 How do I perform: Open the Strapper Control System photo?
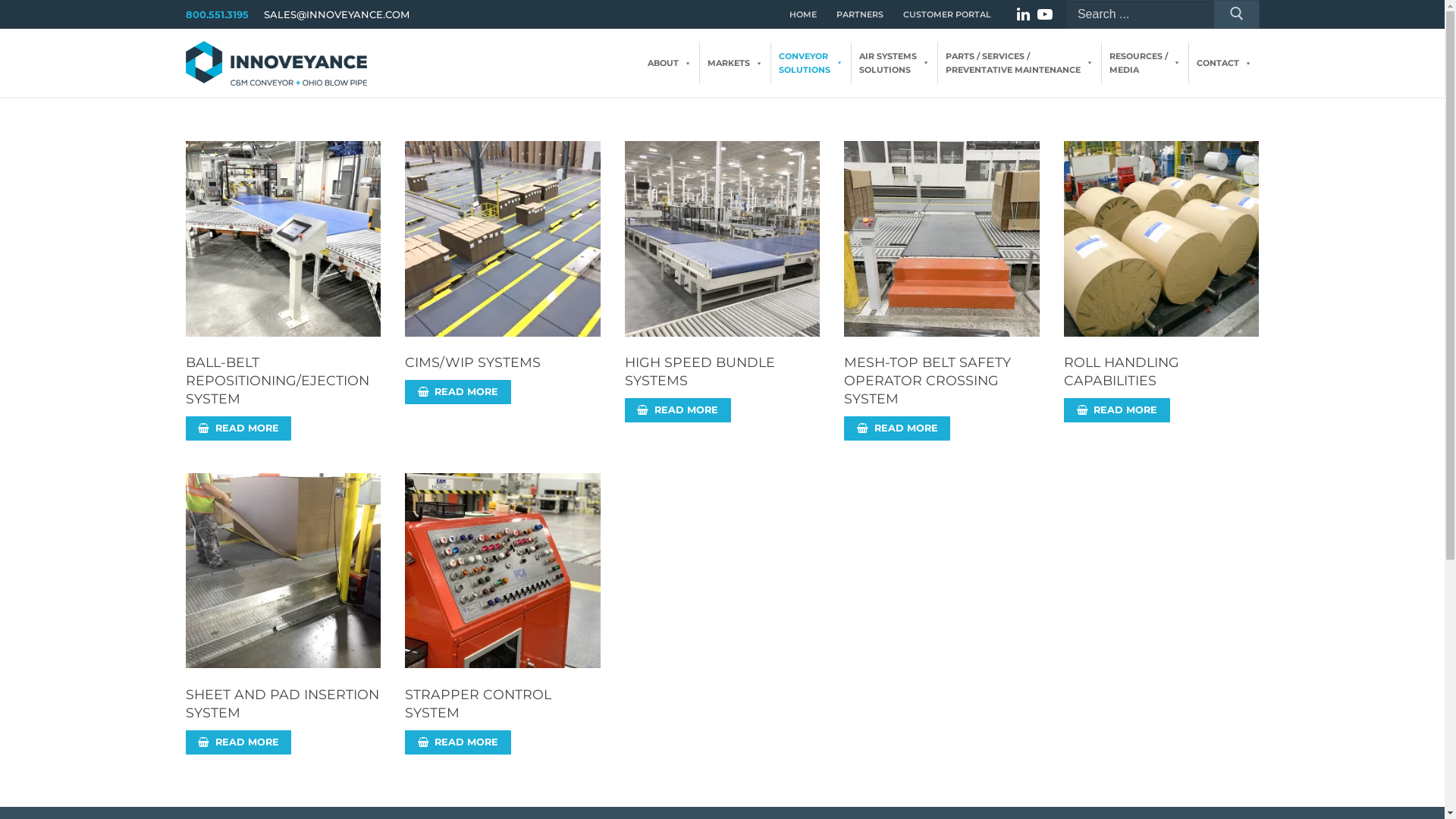pos(503,571)
